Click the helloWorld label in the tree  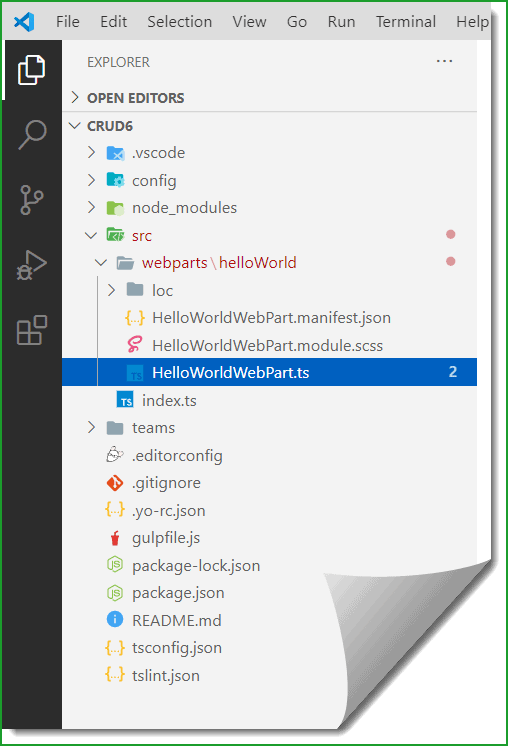257,263
